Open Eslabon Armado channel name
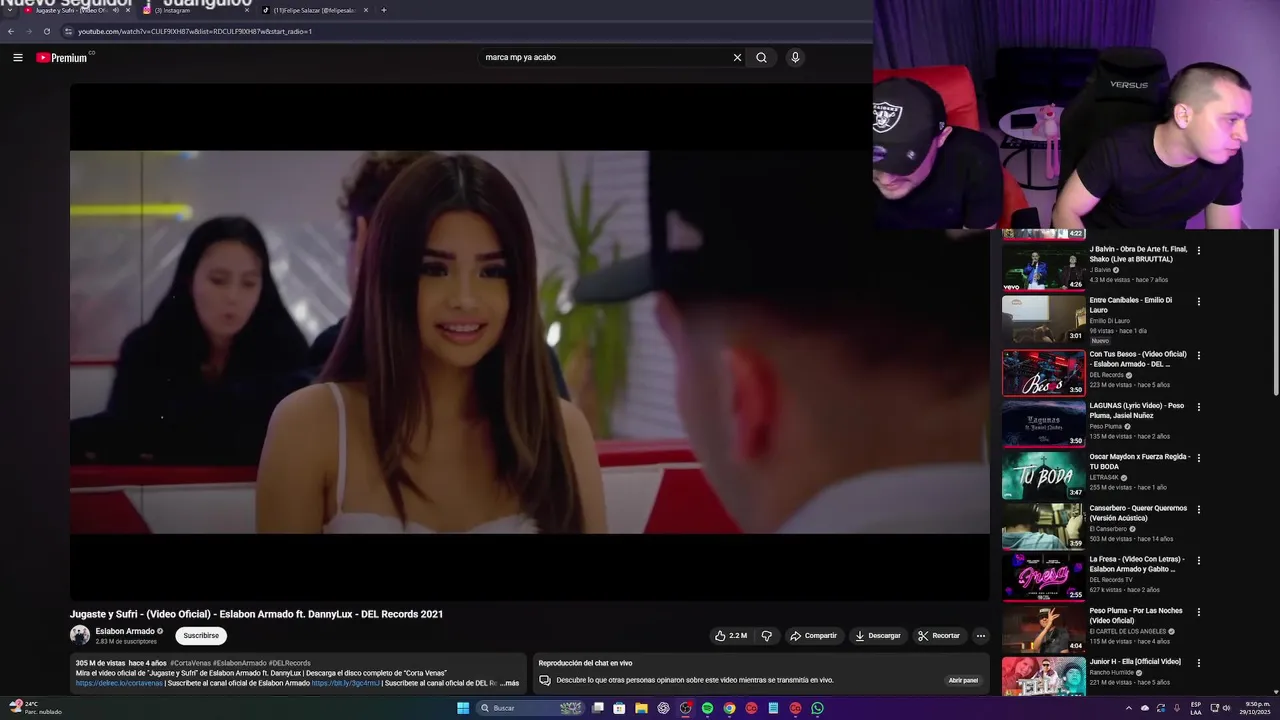Screen dimensions: 1280x720 [125, 631]
